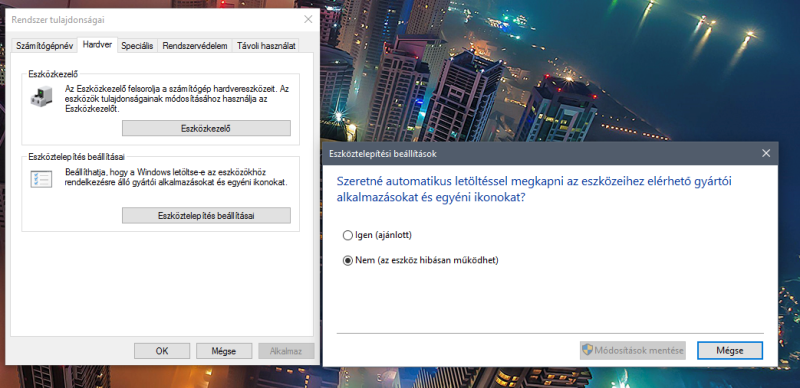Click the Eszköztelepítési beállítások title text
The height and width of the screenshot is (388, 800).
click(383, 153)
